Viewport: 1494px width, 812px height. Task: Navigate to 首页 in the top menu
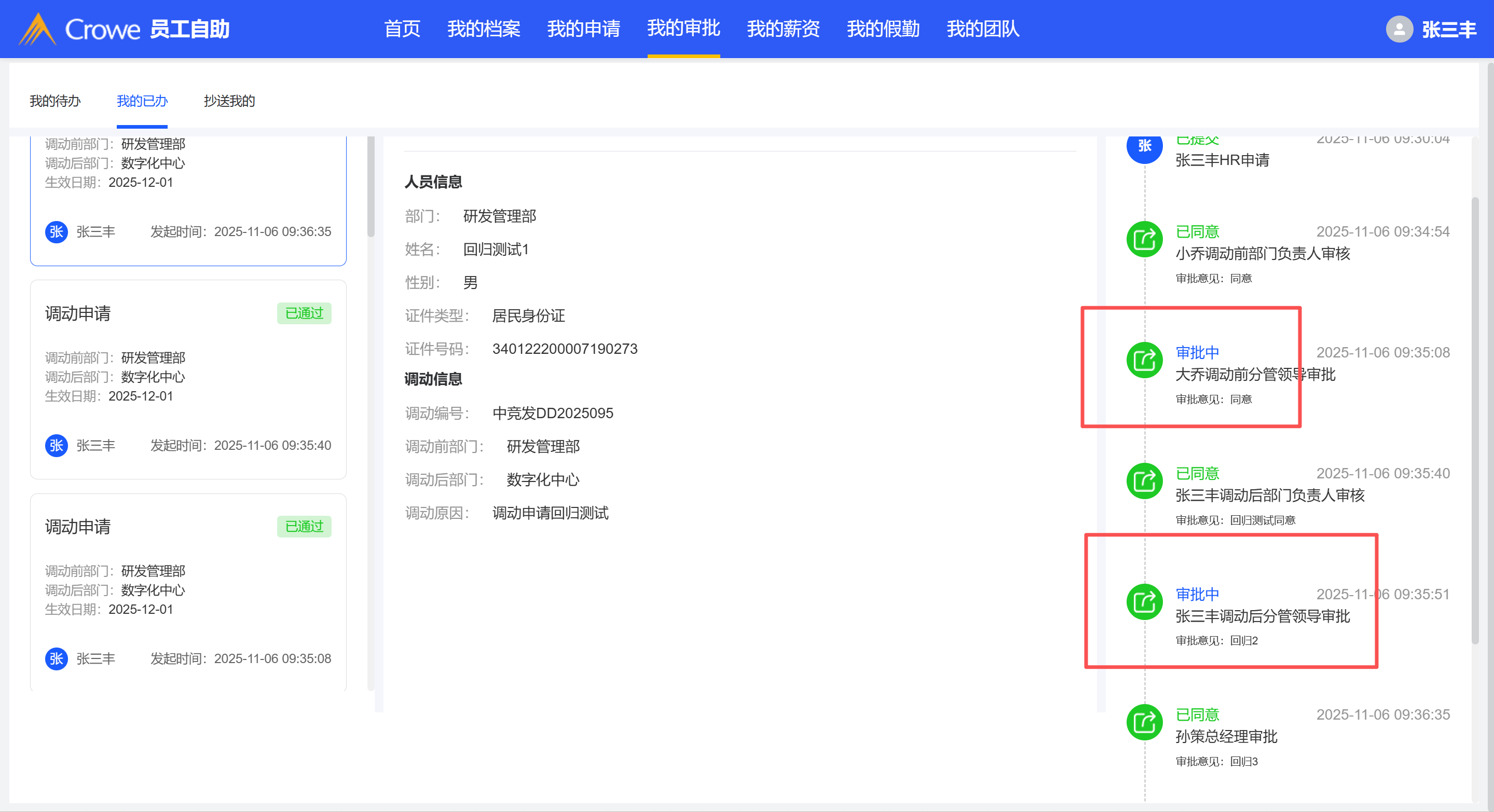(x=402, y=29)
